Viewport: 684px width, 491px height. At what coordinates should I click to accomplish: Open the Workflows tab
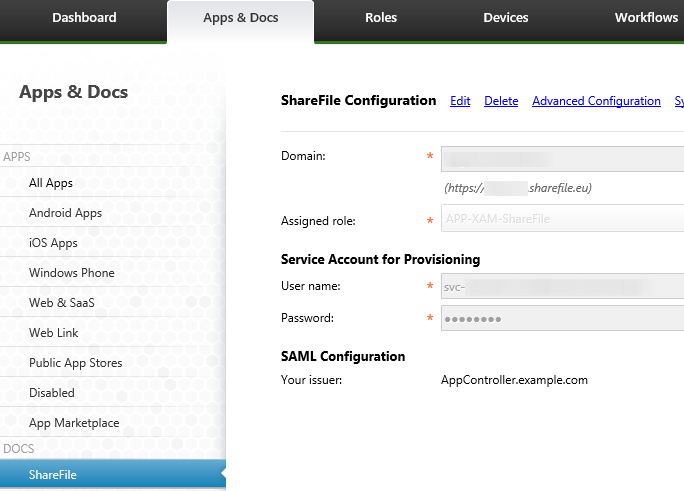click(x=646, y=18)
